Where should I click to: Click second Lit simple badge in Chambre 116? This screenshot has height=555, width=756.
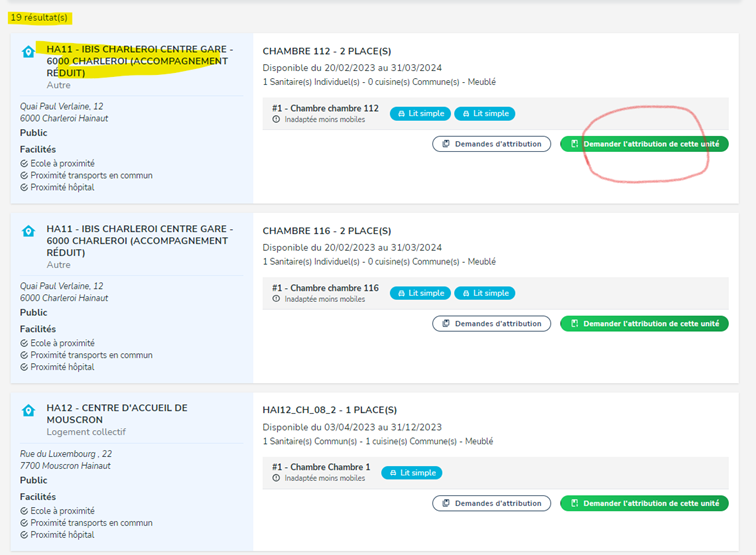485,293
